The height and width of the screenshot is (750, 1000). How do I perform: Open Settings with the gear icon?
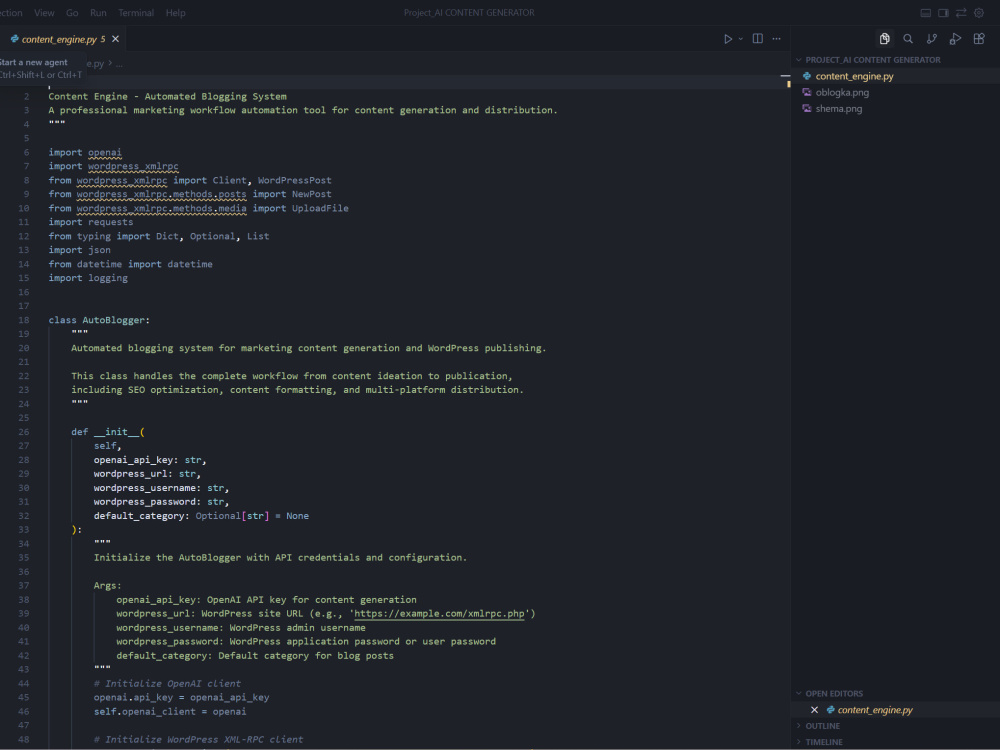pos(978,12)
